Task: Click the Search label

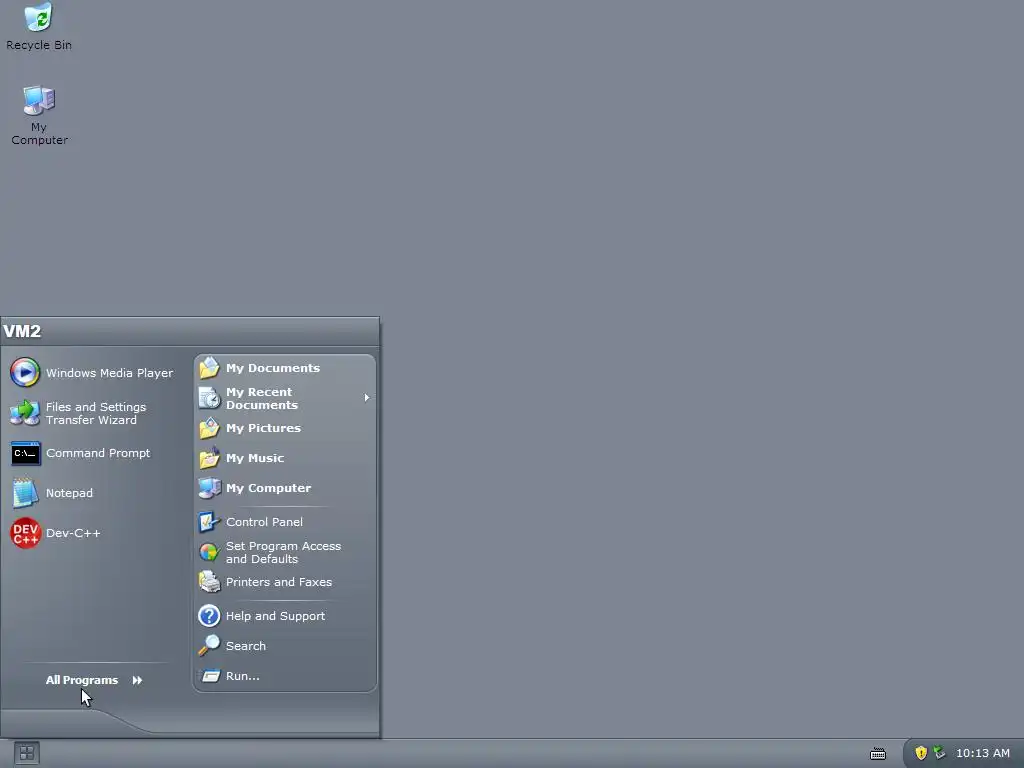Action: (x=246, y=646)
